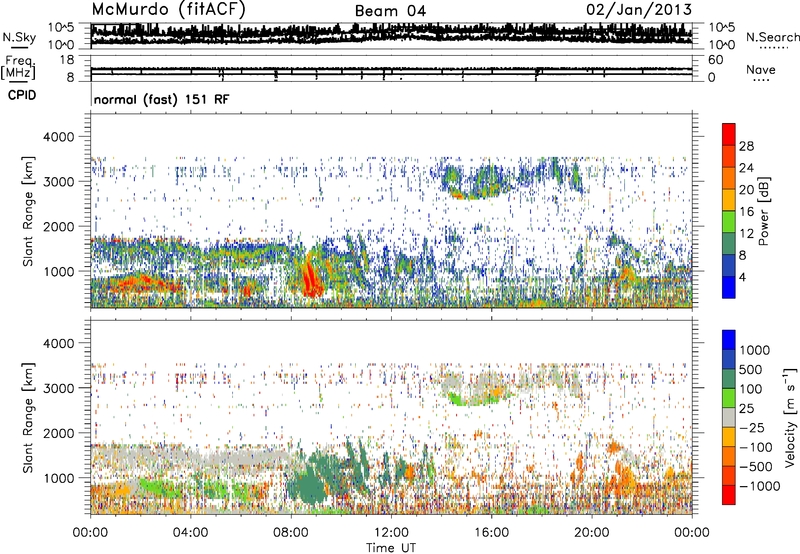Click the 4000 tick of velocity panel

pyautogui.click(x=59, y=343)
